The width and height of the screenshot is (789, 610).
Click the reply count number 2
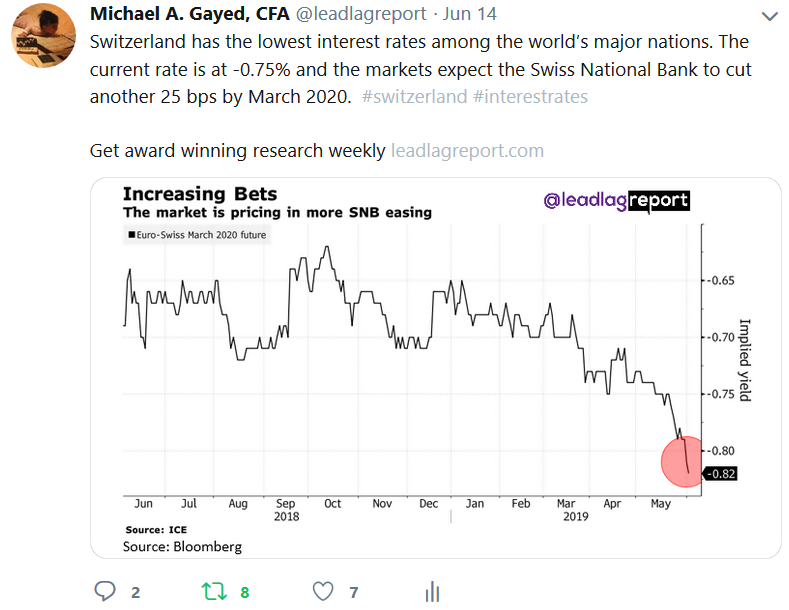136,593
